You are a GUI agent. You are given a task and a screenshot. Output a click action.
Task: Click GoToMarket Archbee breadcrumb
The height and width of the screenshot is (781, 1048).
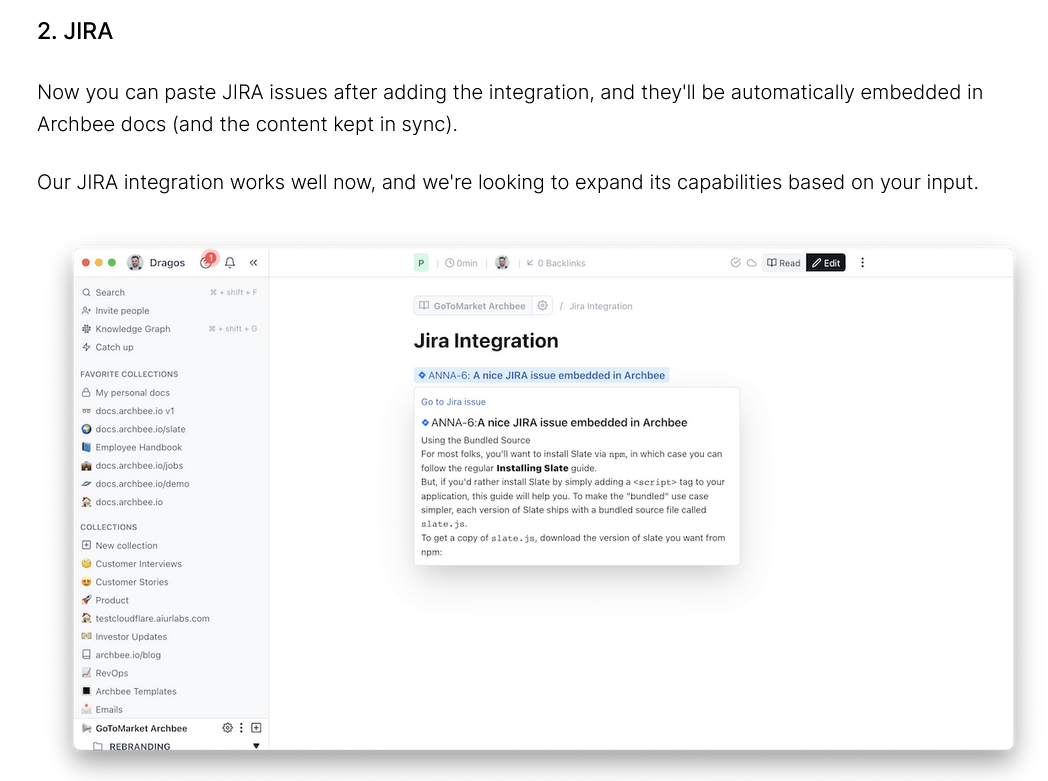click(x=473, y=306)
